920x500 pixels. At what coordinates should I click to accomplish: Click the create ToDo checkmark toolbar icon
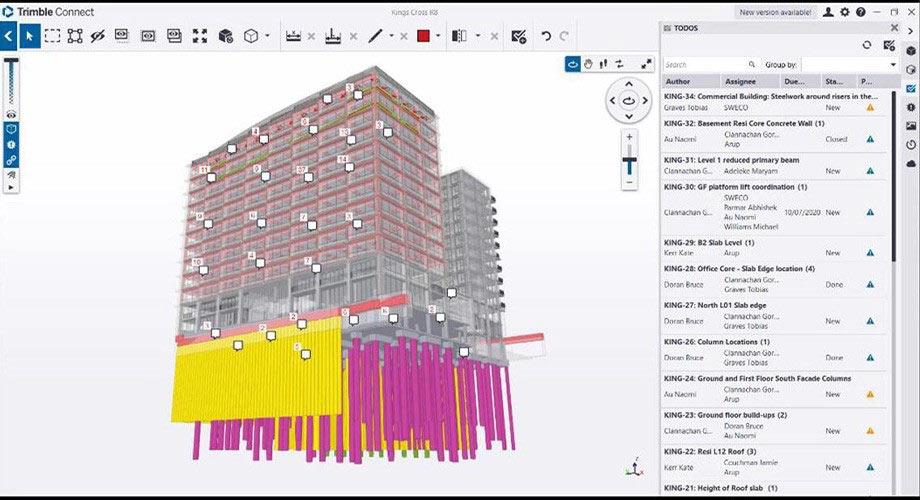click(x=518, y=36)
